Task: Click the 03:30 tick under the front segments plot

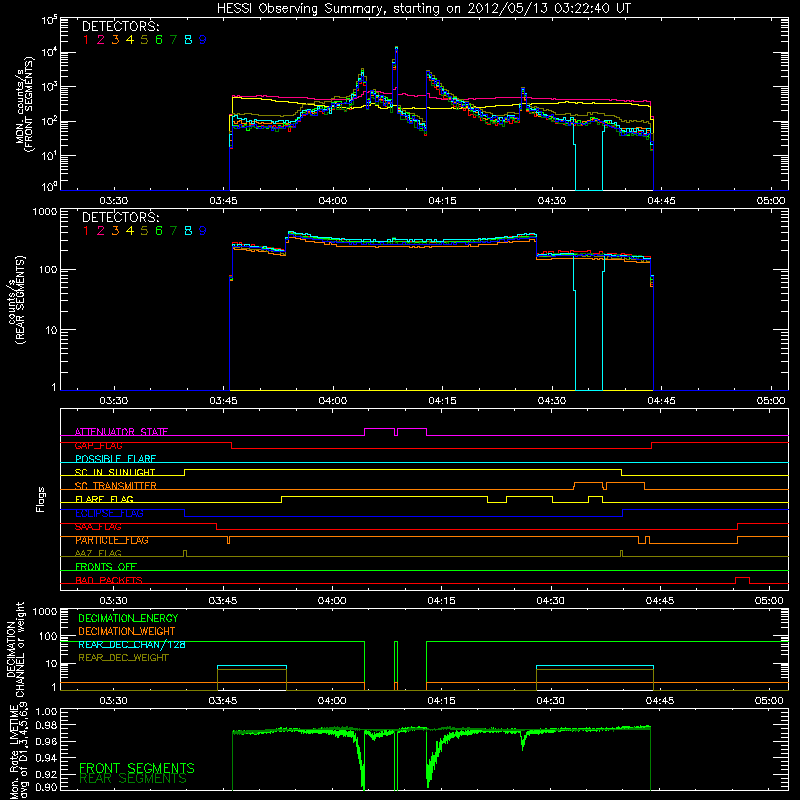Action: tap(113, 201)
